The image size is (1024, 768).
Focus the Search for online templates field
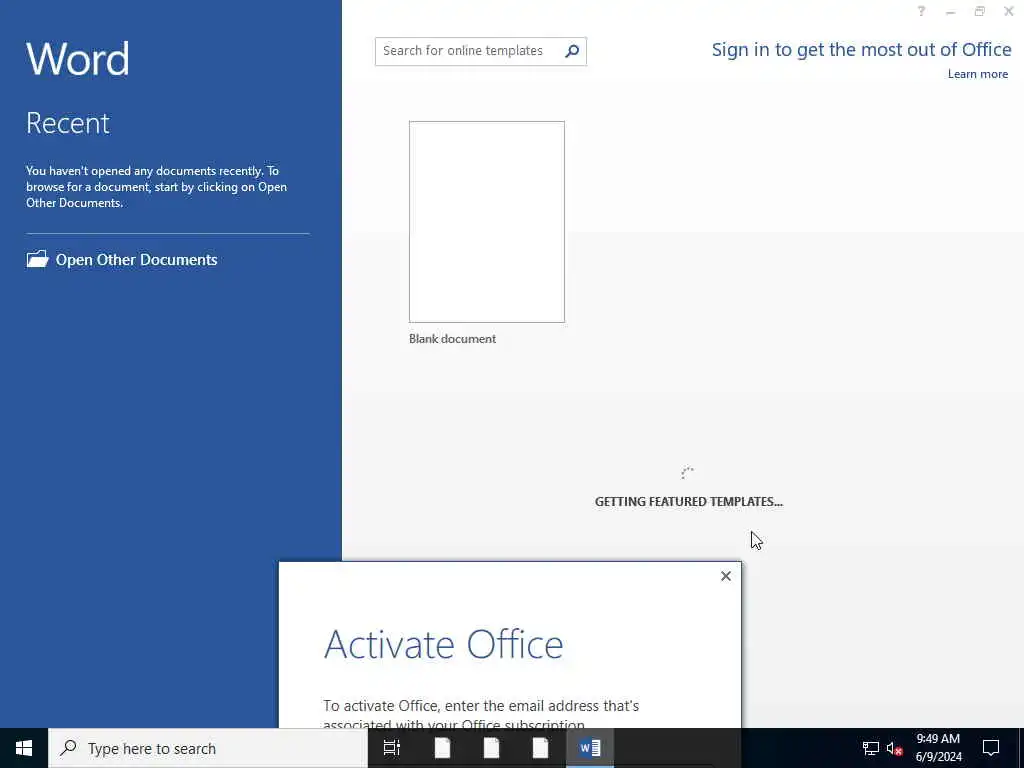[x=481, y=51]
